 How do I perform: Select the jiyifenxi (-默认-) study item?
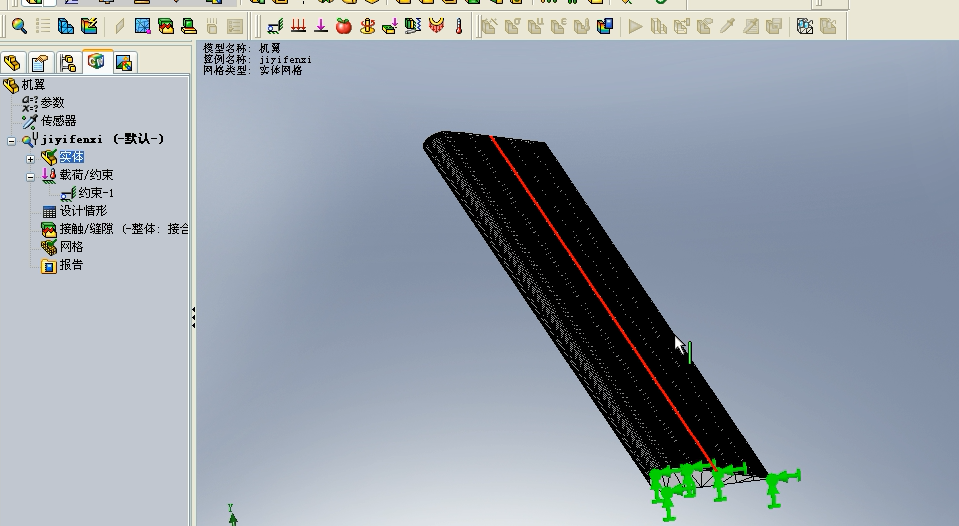(93, 139)
